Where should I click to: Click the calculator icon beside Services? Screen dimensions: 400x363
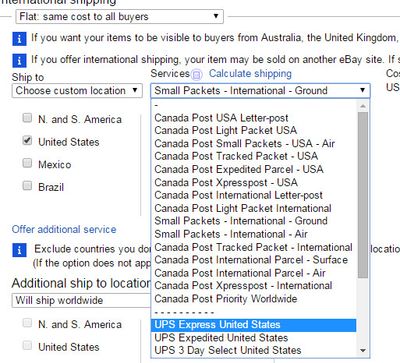(x=197, y=75)
